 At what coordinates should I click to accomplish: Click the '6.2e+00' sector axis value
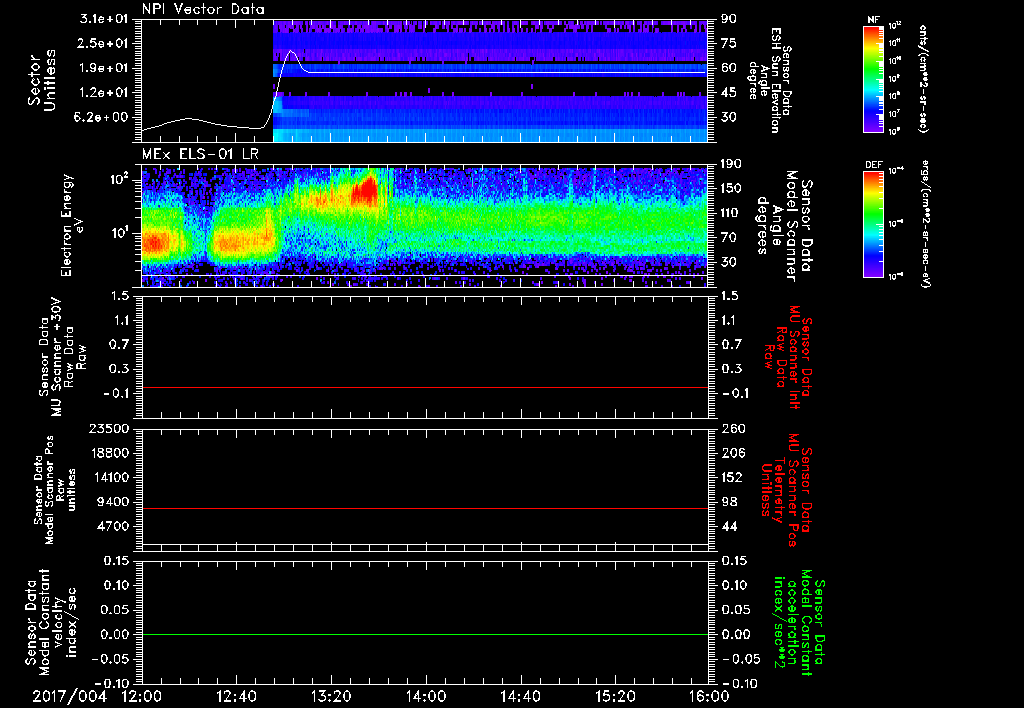pyautogui.click(x=103, y=117)
